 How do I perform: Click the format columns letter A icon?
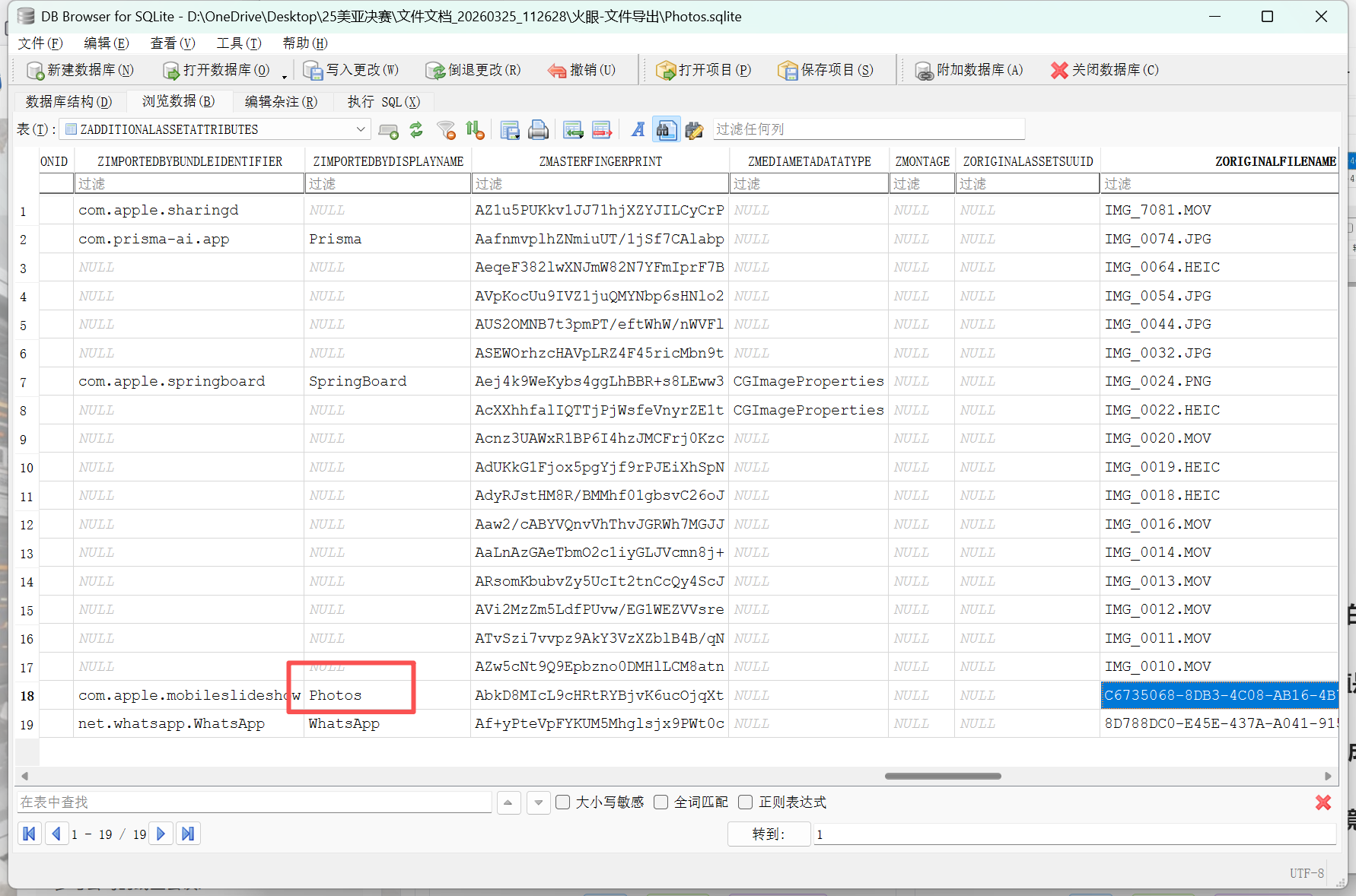(638, 130)
